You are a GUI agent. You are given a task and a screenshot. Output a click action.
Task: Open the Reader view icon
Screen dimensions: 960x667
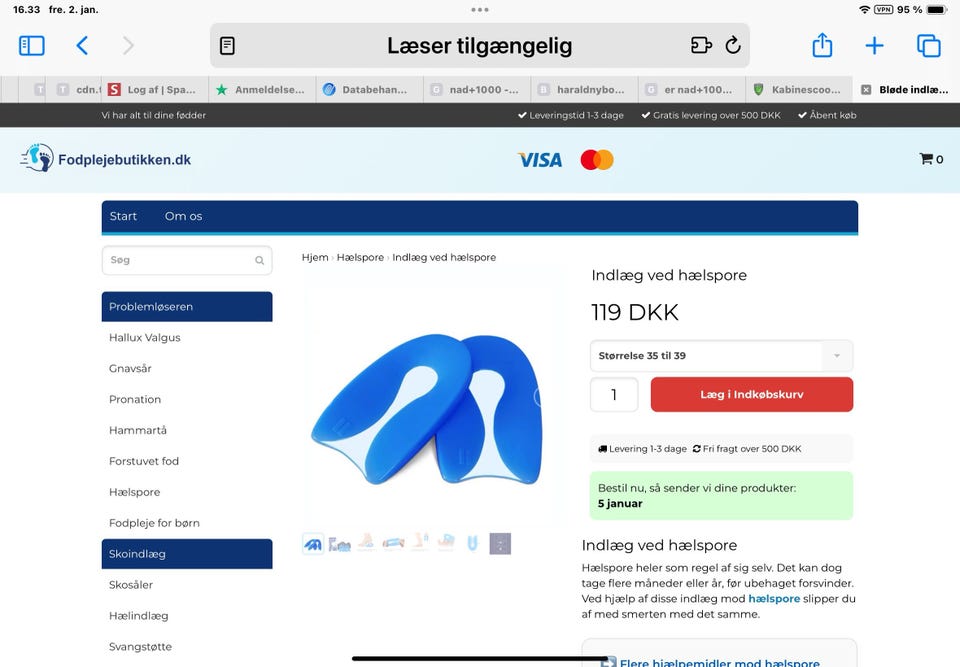[227, 46]
